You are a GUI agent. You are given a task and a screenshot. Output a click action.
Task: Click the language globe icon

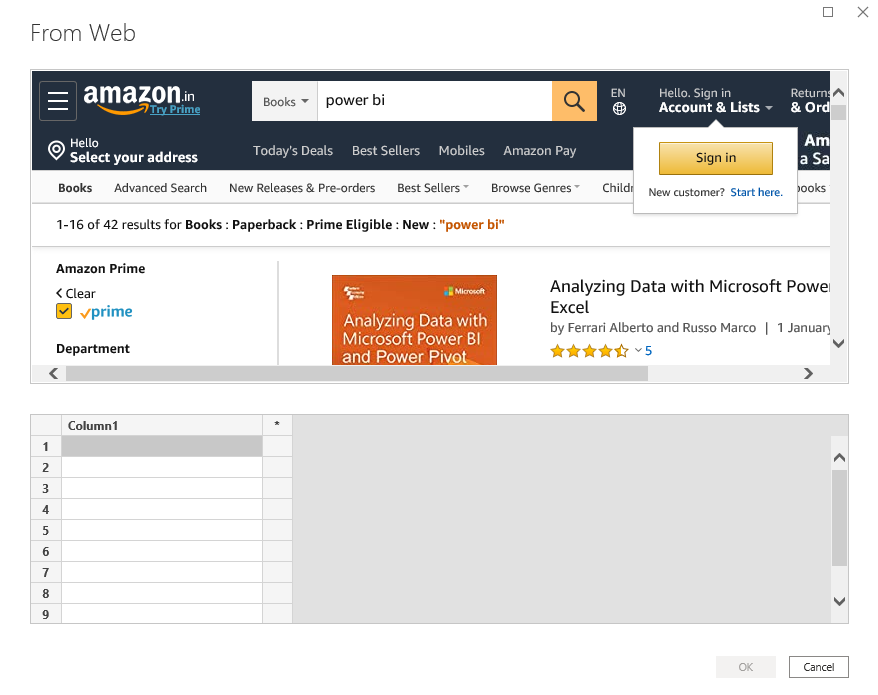619,109
